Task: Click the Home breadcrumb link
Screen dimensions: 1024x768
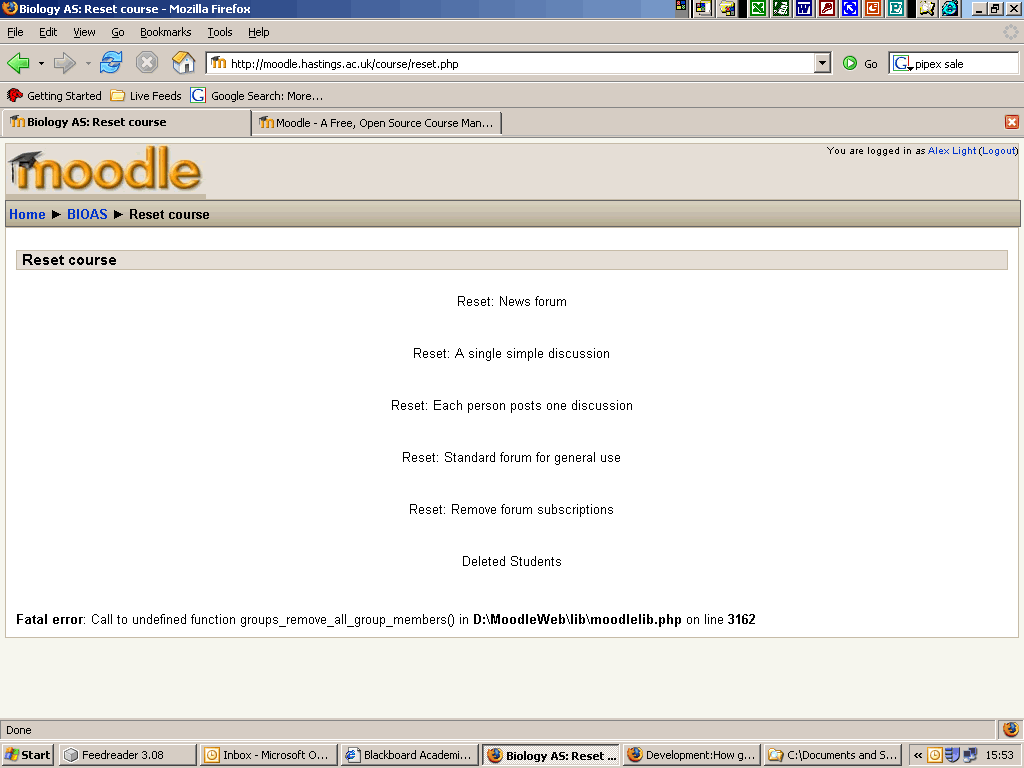Action: pyautogui.click(x=27, y=214)
